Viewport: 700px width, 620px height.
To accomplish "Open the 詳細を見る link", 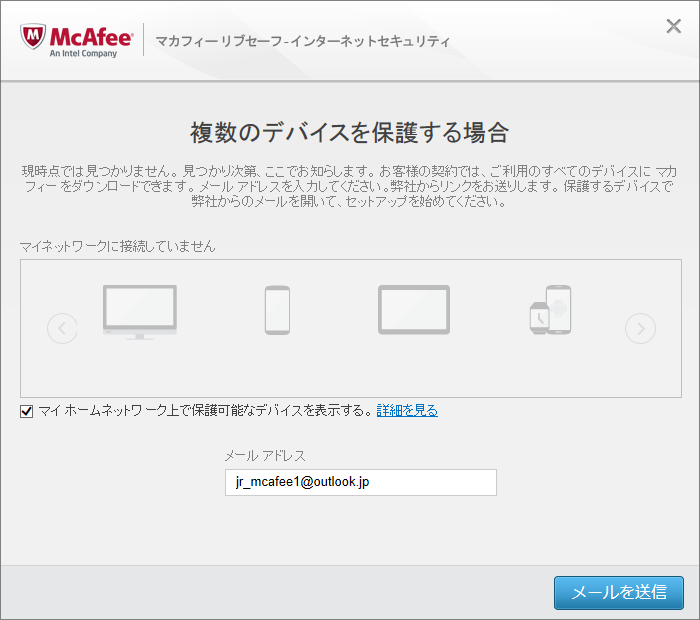I will coord(407,411).
